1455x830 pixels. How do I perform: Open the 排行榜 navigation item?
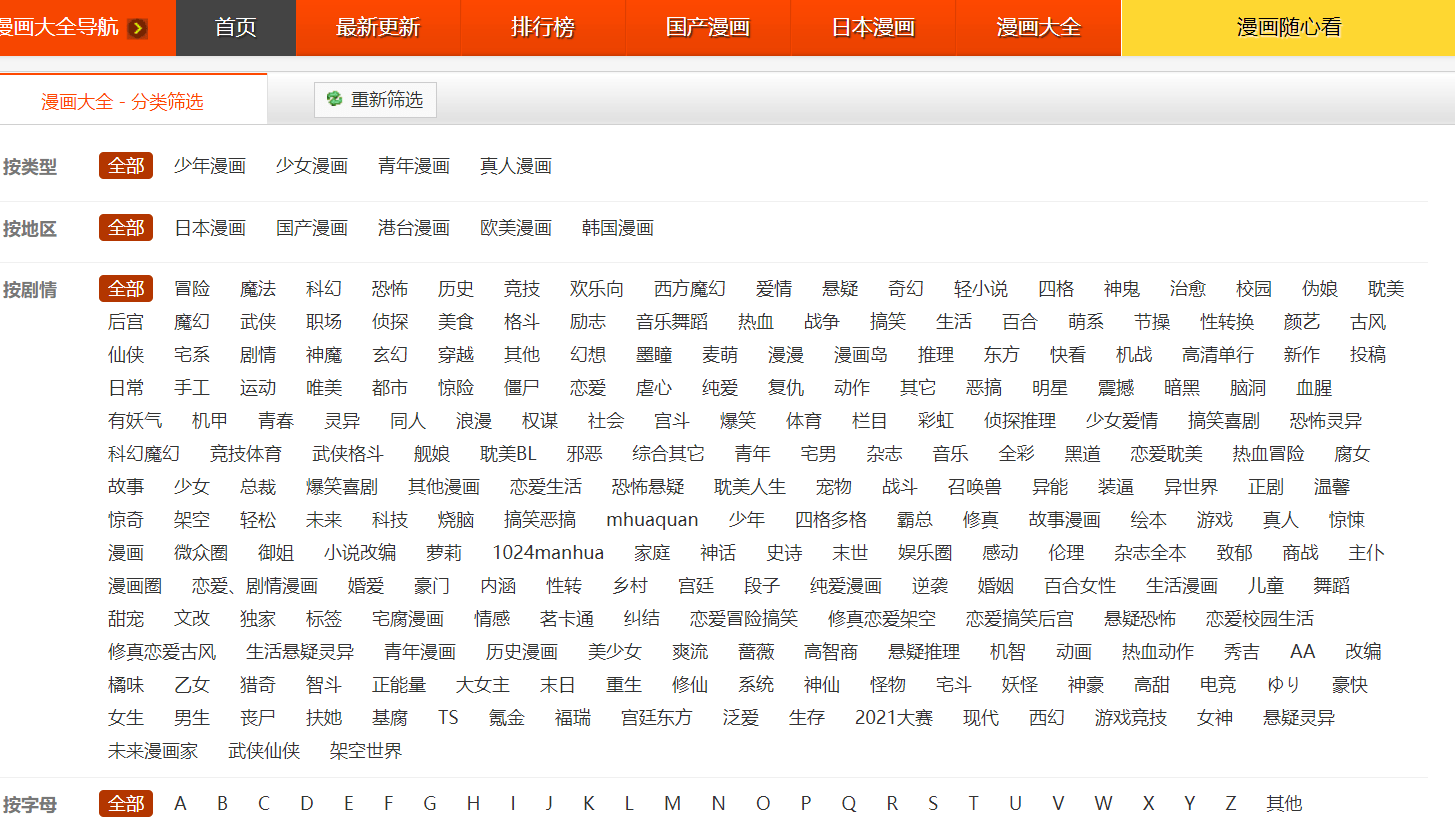543,28
